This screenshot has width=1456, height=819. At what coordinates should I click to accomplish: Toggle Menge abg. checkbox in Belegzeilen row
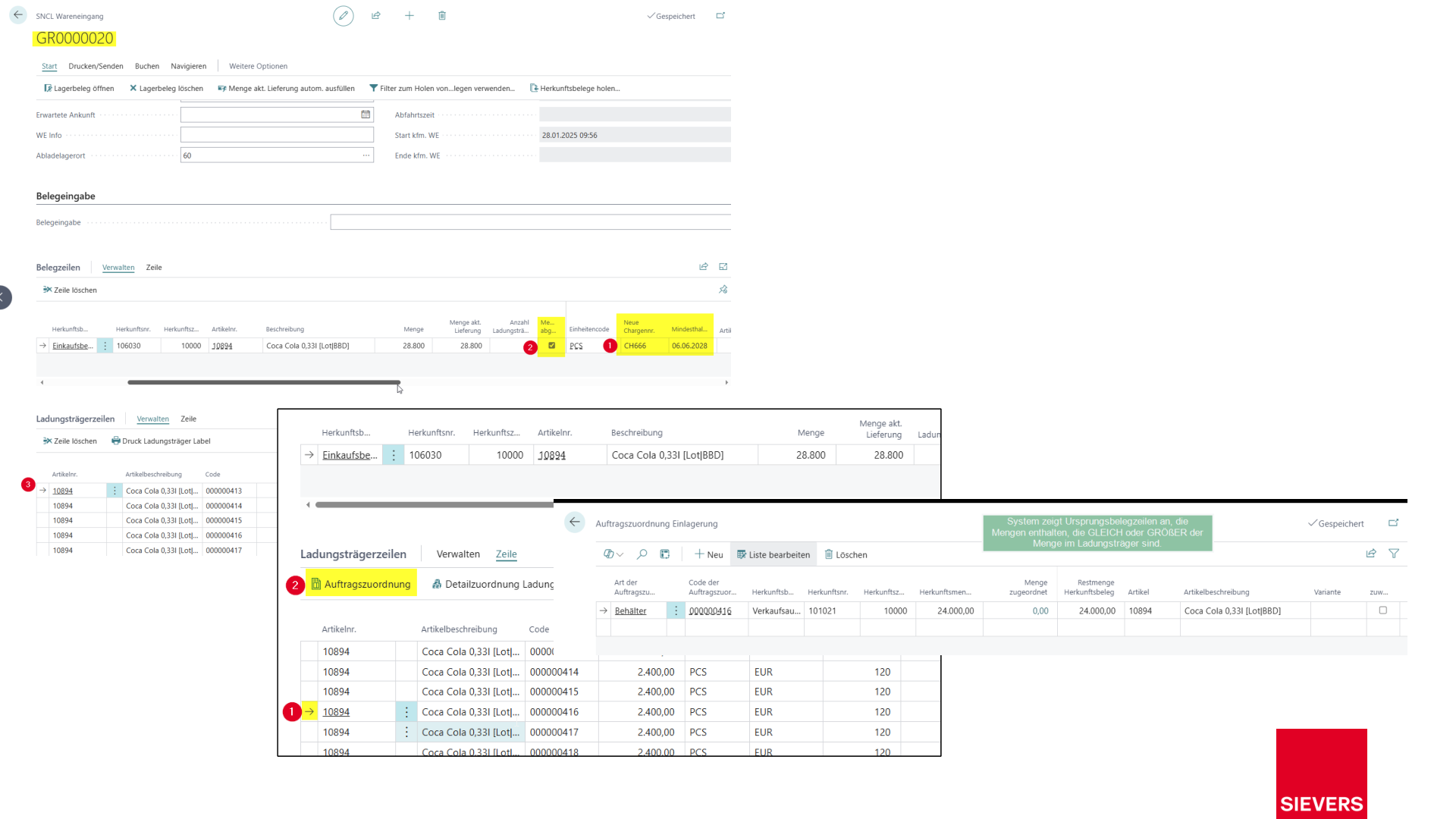pyautogui.click(x=551, y=345)
